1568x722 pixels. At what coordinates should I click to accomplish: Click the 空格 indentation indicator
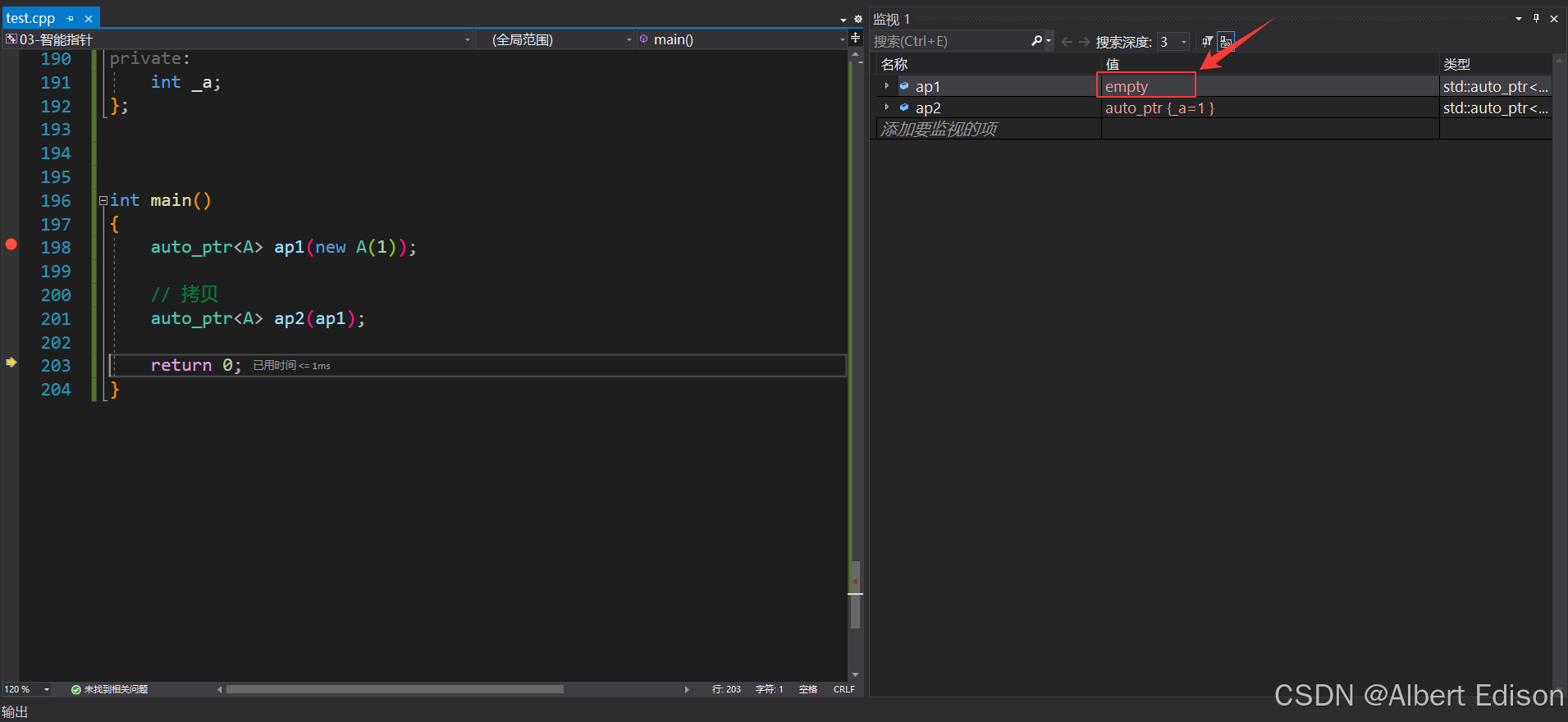point(808,689)
